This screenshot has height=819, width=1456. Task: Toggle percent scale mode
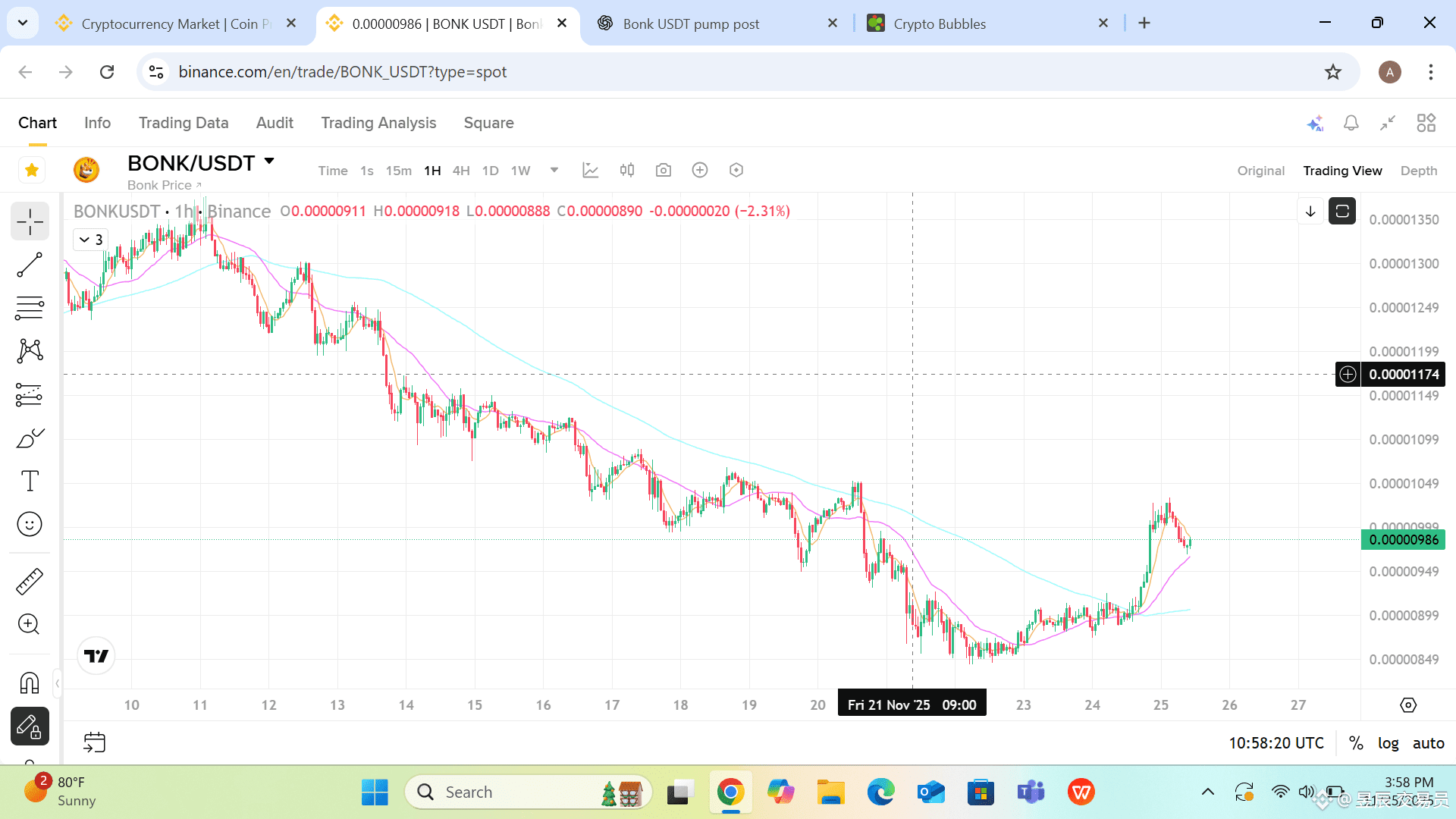[x=1356, y=743]
